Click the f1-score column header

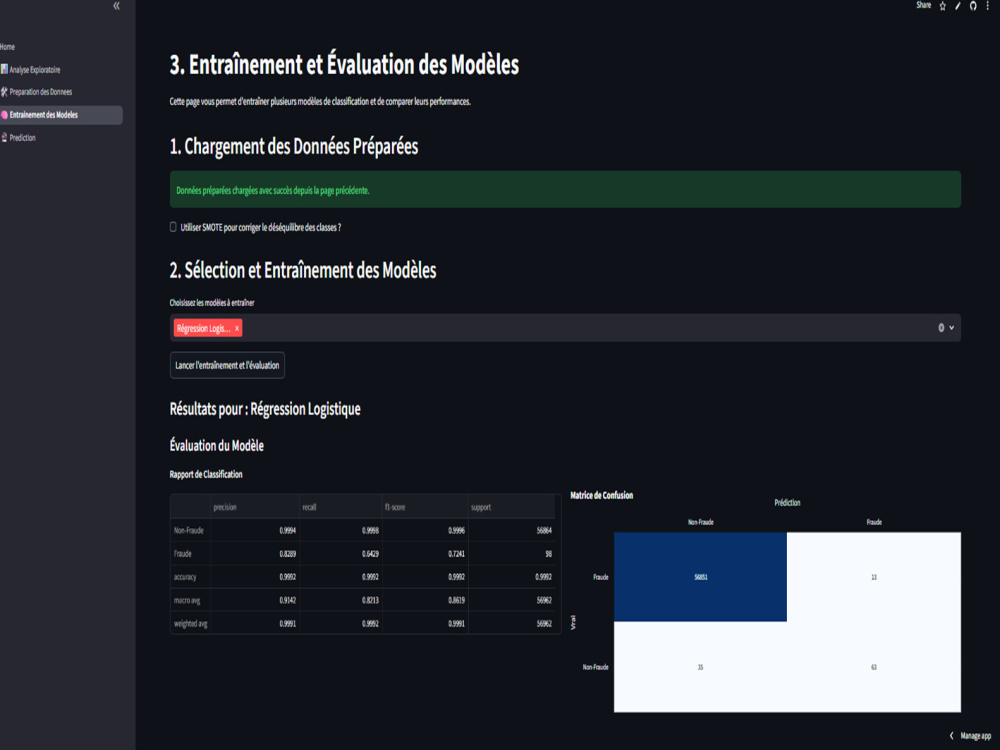coord(425,507)
